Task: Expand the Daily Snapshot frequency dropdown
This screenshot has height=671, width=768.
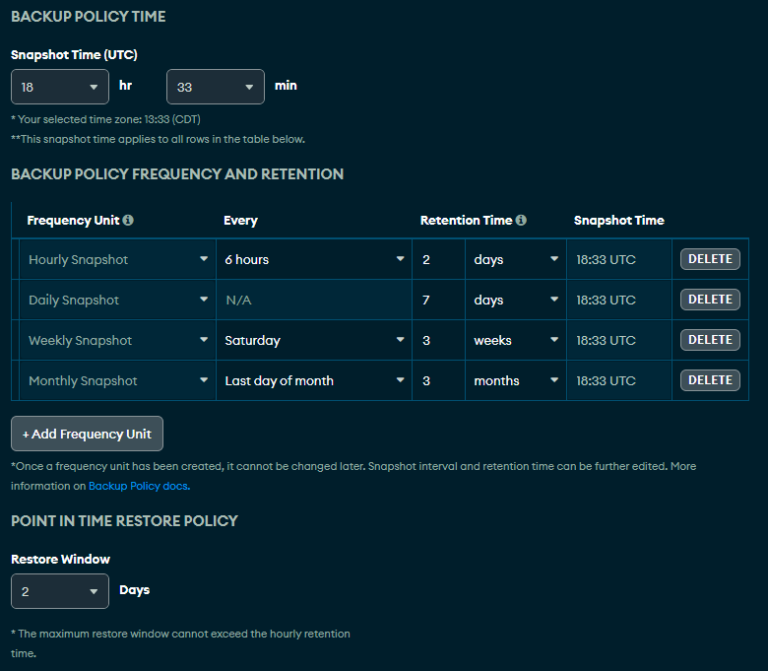Action: (x=117, y=300)
